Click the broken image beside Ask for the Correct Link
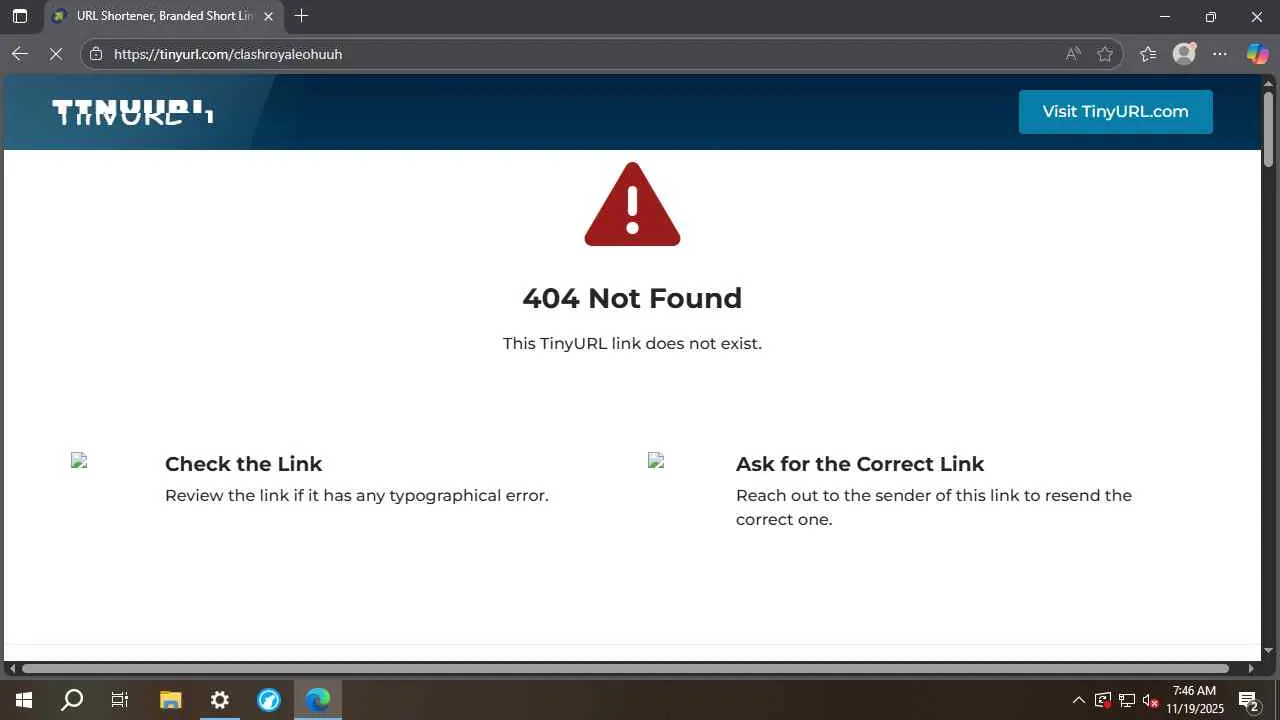 (x=656, y=460)
